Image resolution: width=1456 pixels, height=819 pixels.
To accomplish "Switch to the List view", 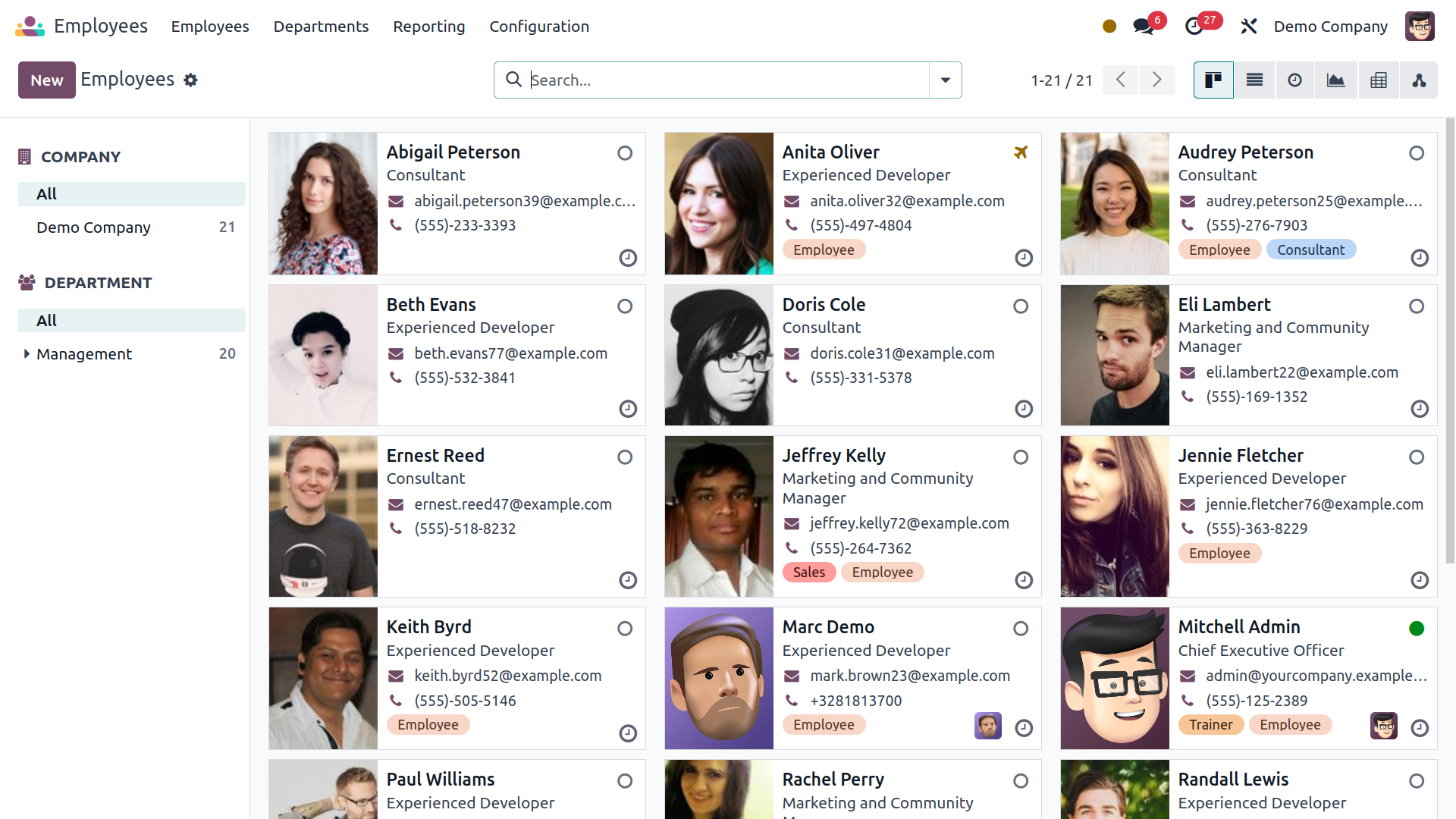I will coord(1254,80).
